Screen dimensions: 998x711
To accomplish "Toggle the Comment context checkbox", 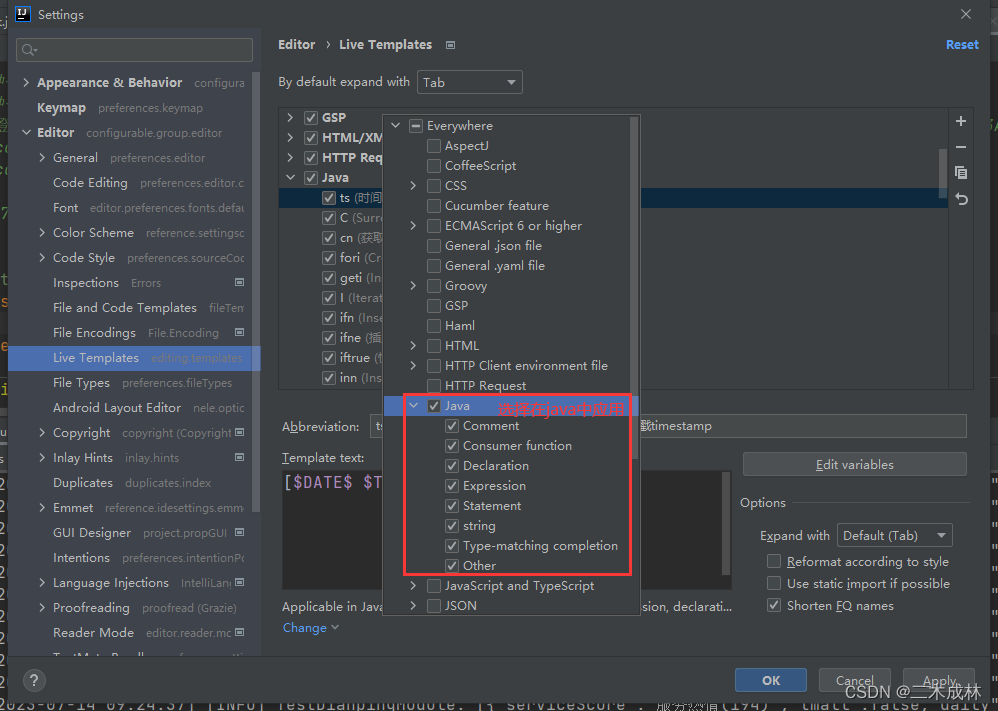I will coord(452,426).
